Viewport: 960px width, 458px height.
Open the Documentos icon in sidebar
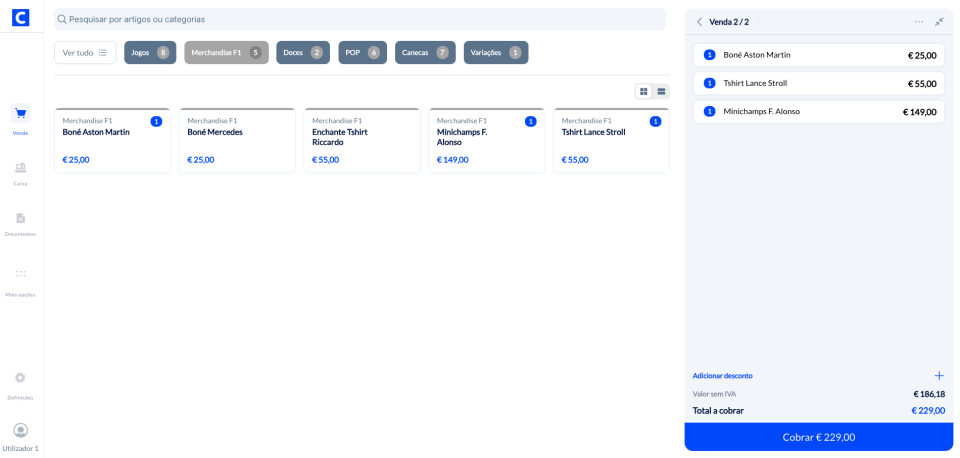tap(20, 219)
